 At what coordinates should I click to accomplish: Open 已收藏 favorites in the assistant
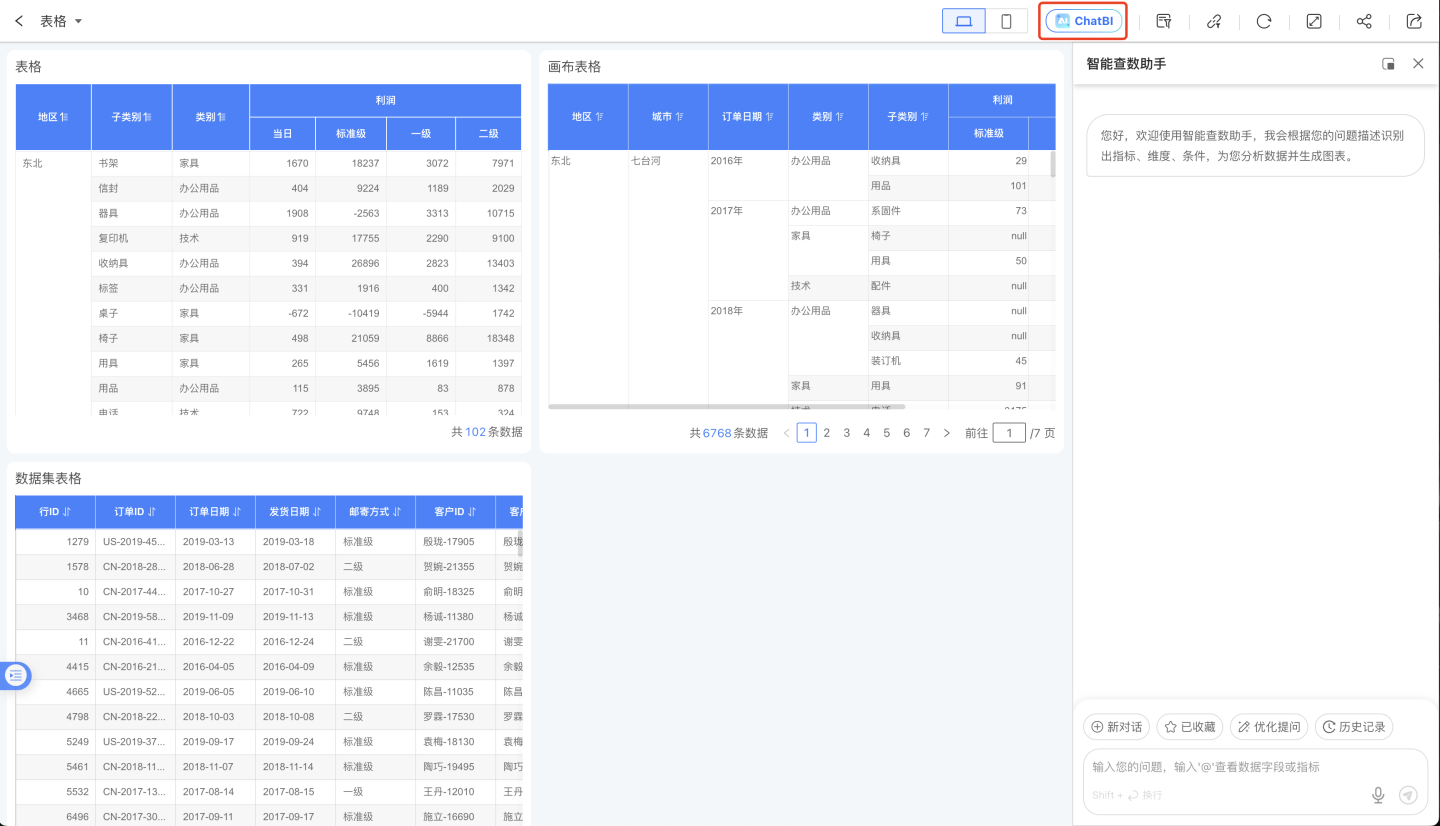pos(1190,727)
